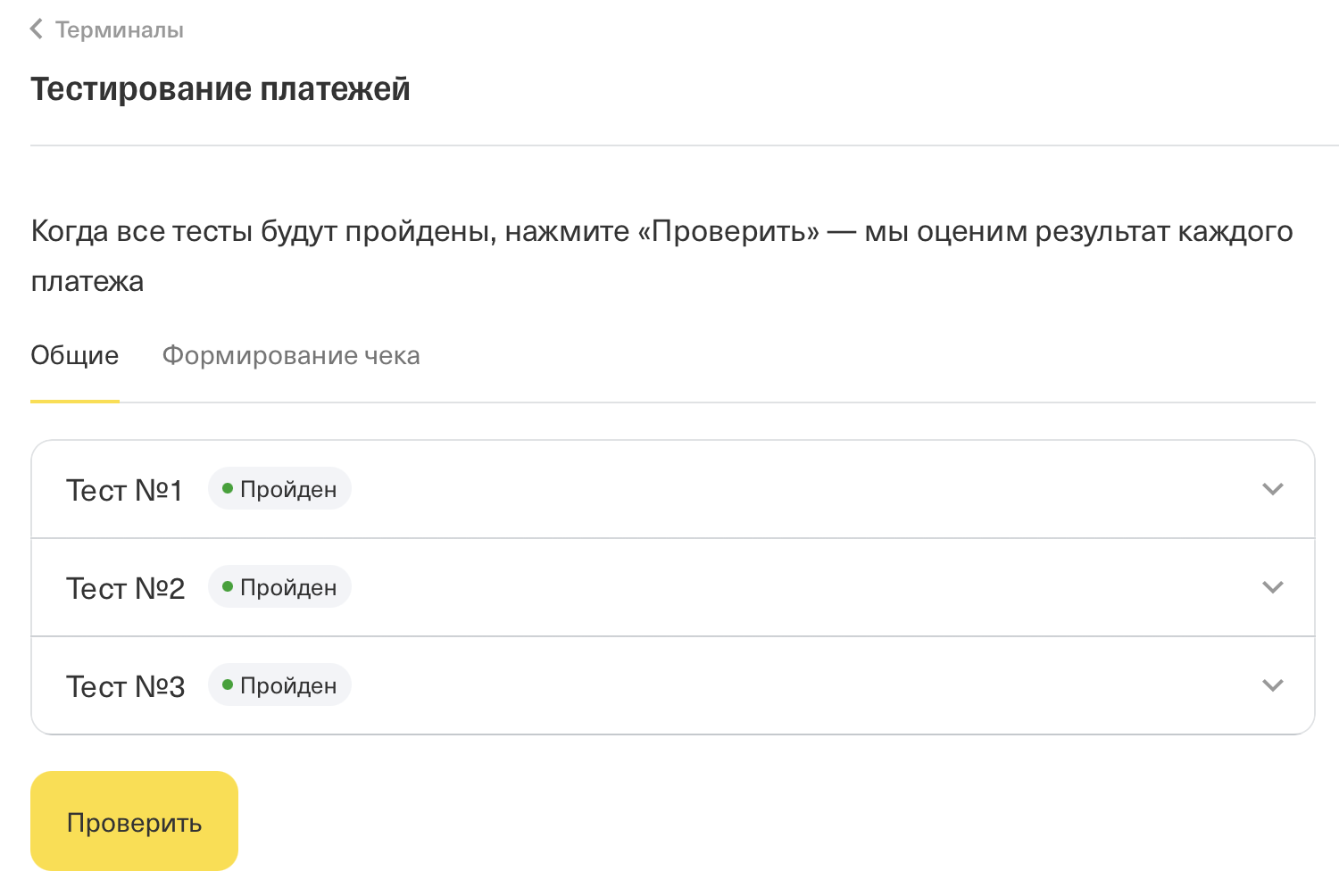Click the Пройден badge on Тест №1
This screenshot has width=1339, height=896.
click(279, 488)
